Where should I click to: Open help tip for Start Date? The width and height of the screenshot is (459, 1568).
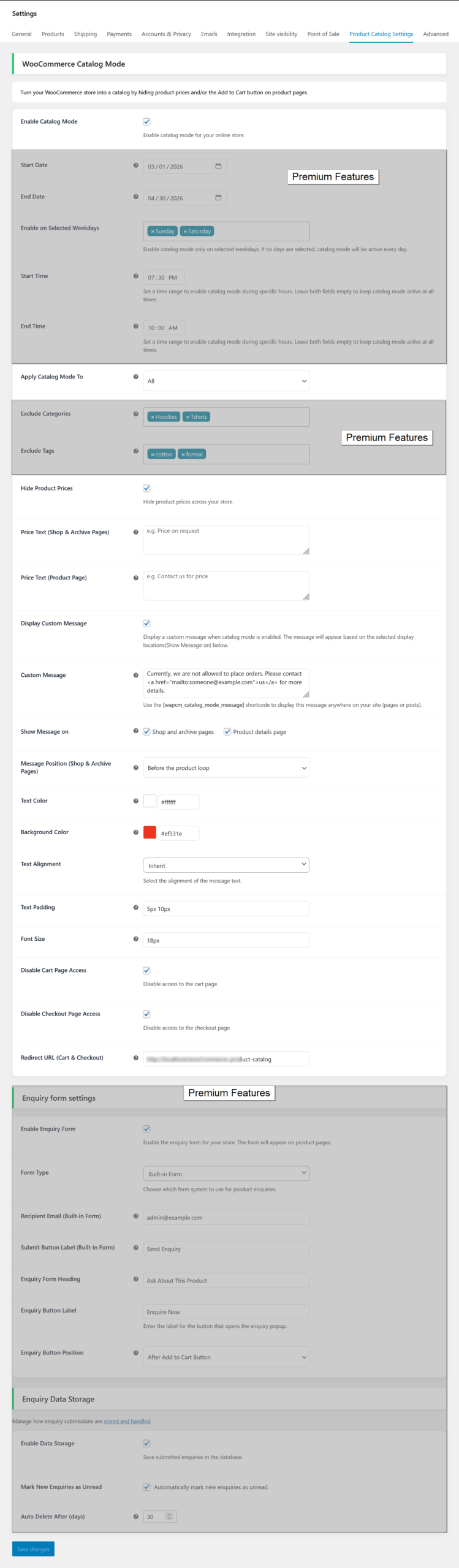click(136, 165)
